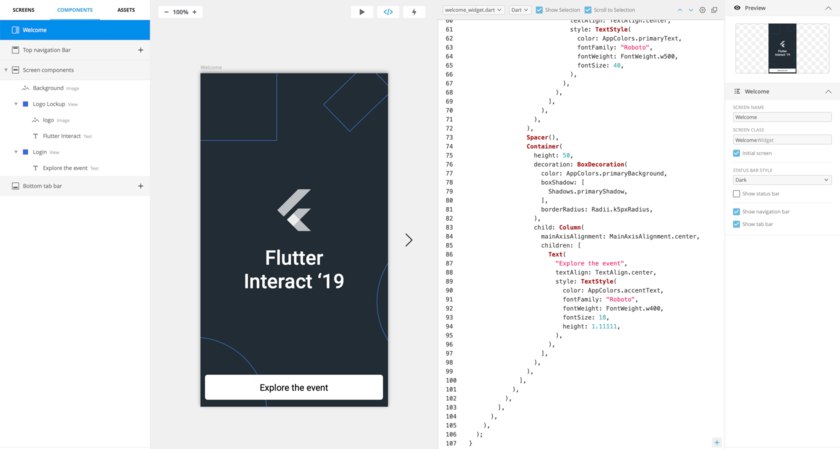Screen dimensions: 840x449
Task: Zoom out with the minus icon
Action: tap(166, 12)
